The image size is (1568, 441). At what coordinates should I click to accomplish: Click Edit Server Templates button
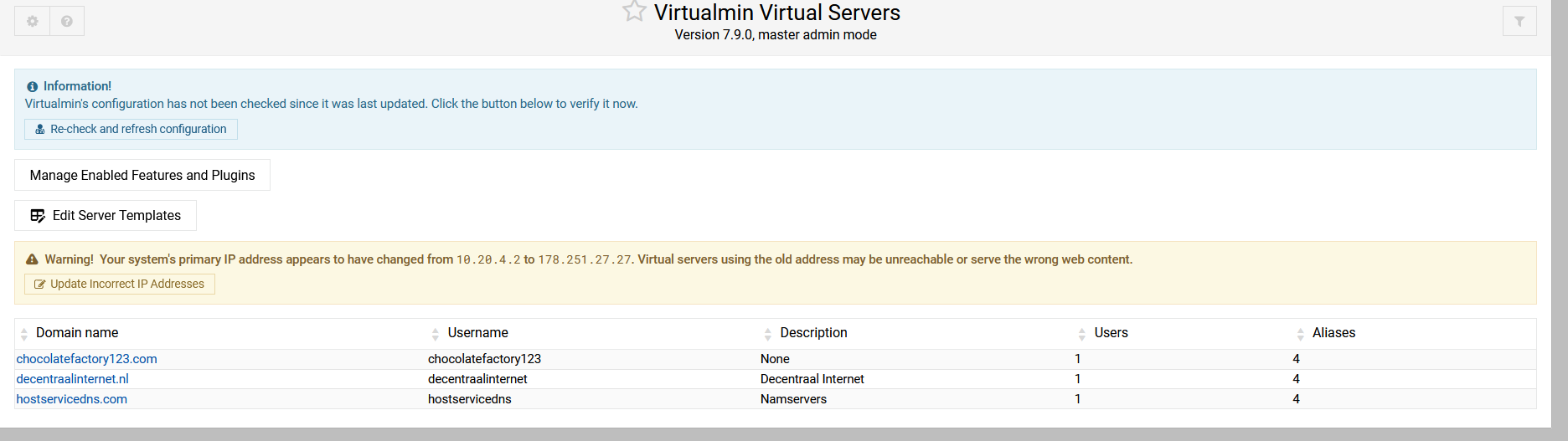(106, 215)
